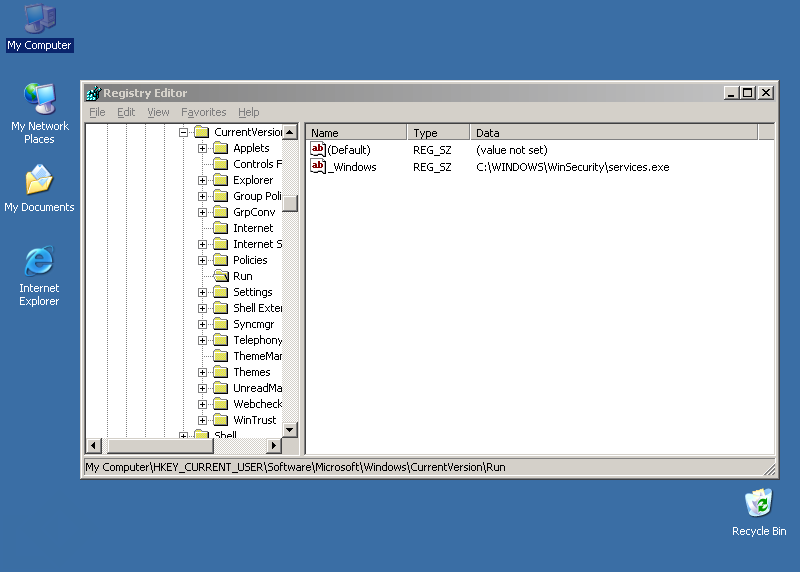
Task: Click the Syncmgr folder icon
Action: (220, 324)
